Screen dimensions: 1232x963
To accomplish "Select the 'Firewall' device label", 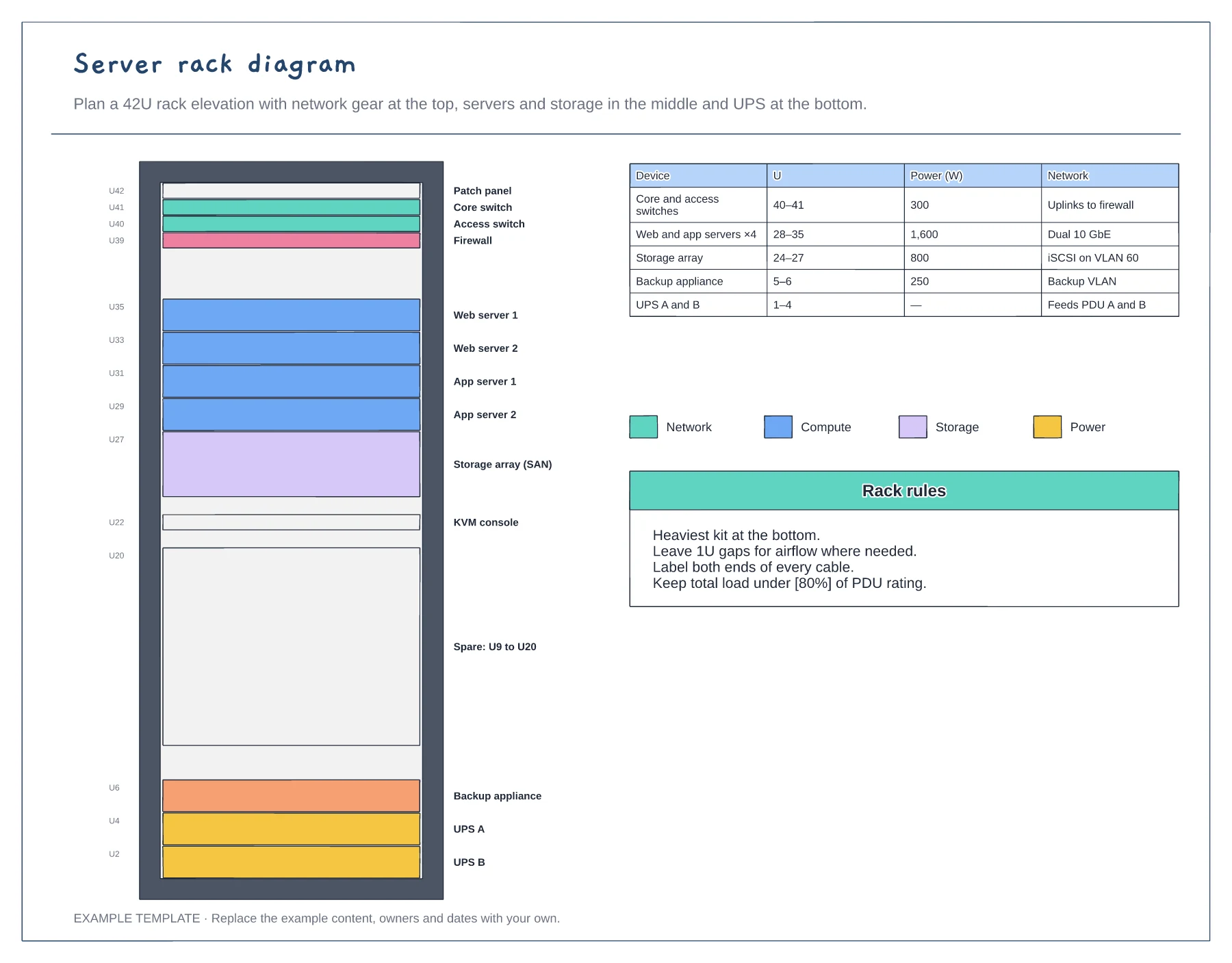I will pos(472,240).
